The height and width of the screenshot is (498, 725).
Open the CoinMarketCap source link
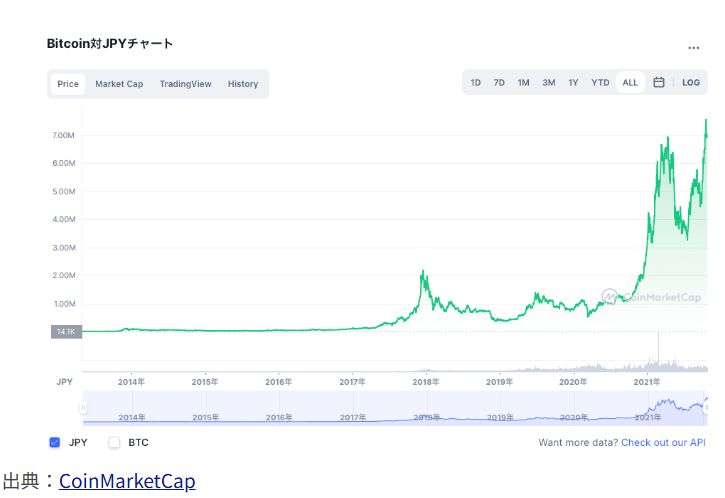point(127,481)
